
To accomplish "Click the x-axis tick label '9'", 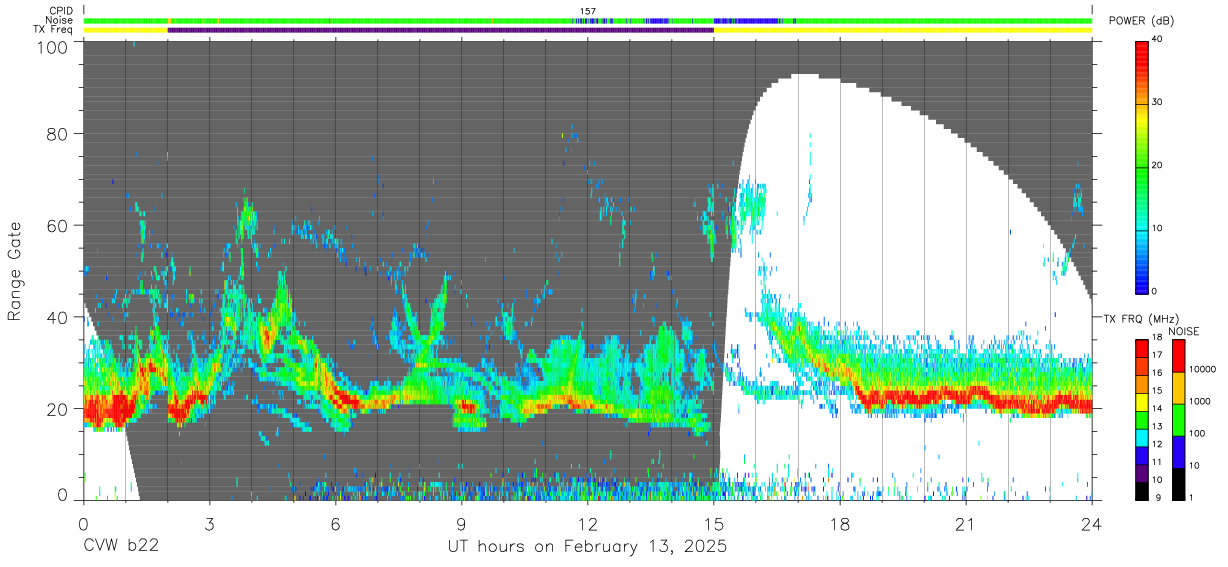I will (461, 524).
